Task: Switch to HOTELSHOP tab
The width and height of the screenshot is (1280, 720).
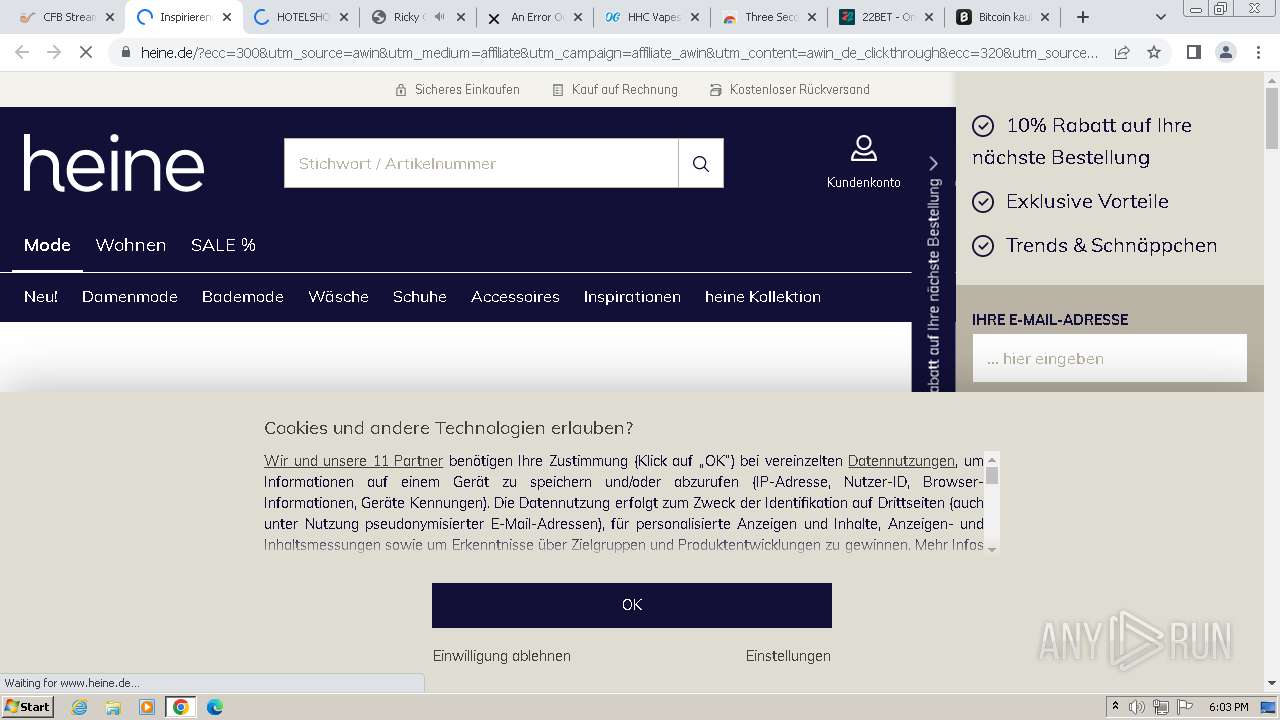Action: (300, 17)
